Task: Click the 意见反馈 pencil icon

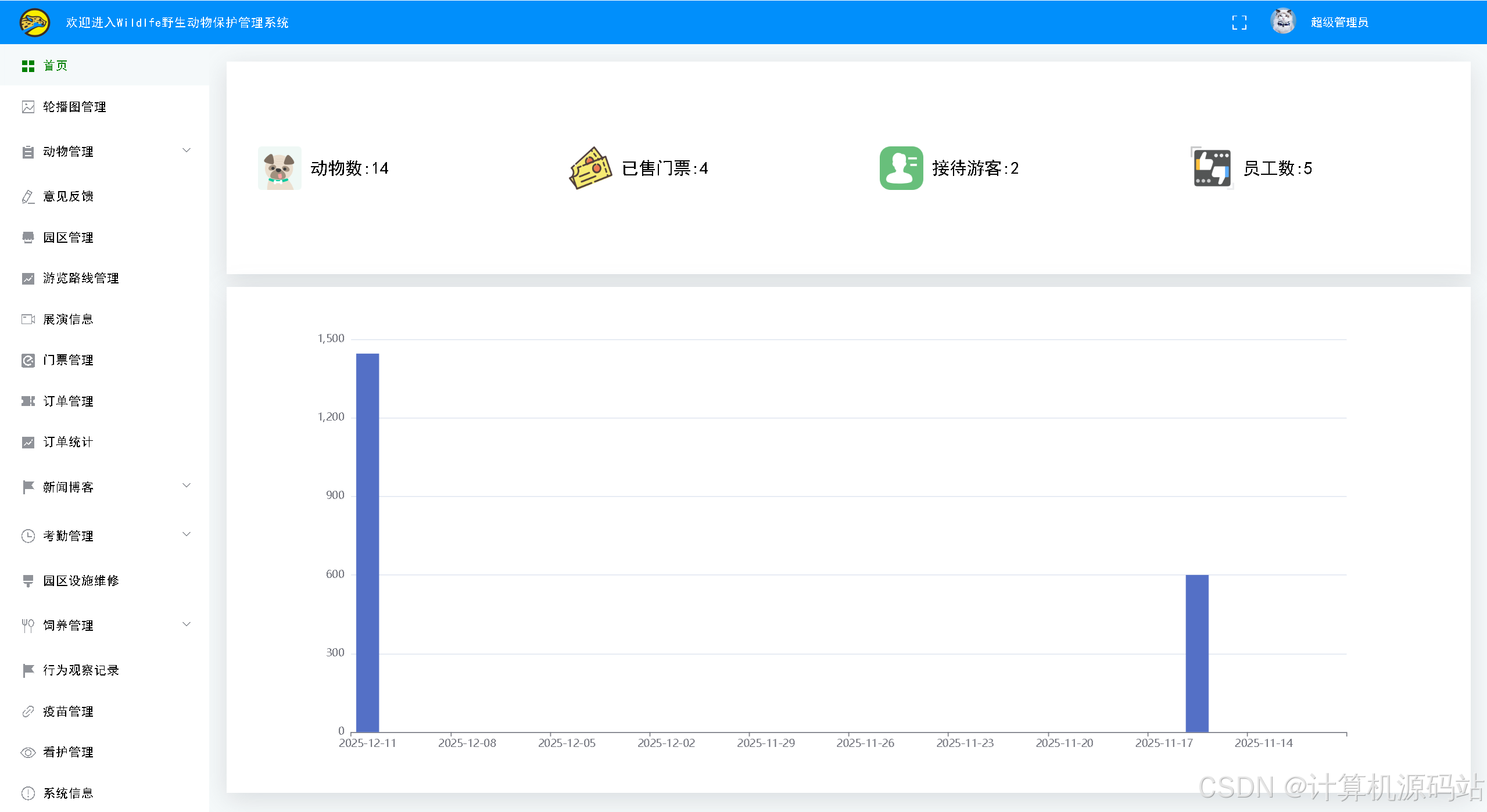Action: click(x=28, y=196)
